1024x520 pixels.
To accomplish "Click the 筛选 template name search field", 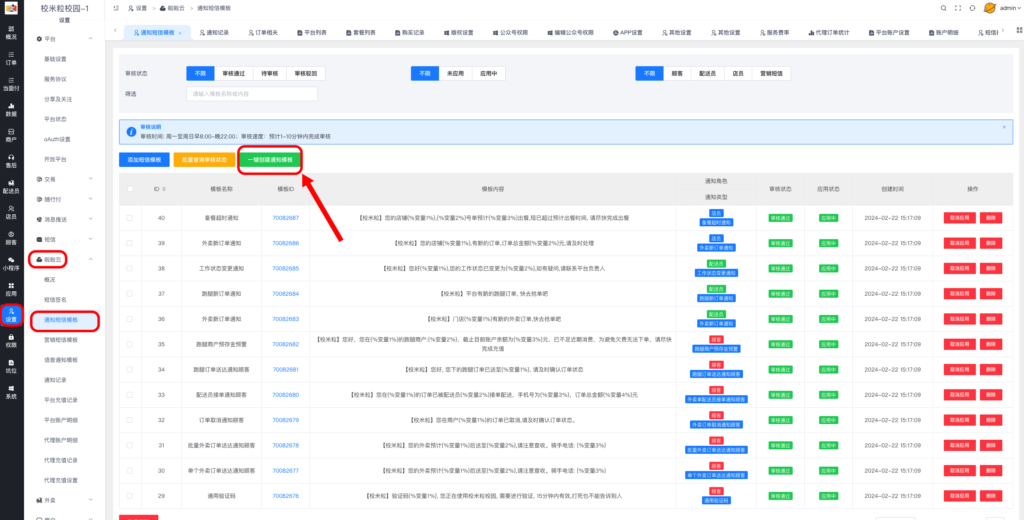I will pyautogui.click(x=251, y=94).
